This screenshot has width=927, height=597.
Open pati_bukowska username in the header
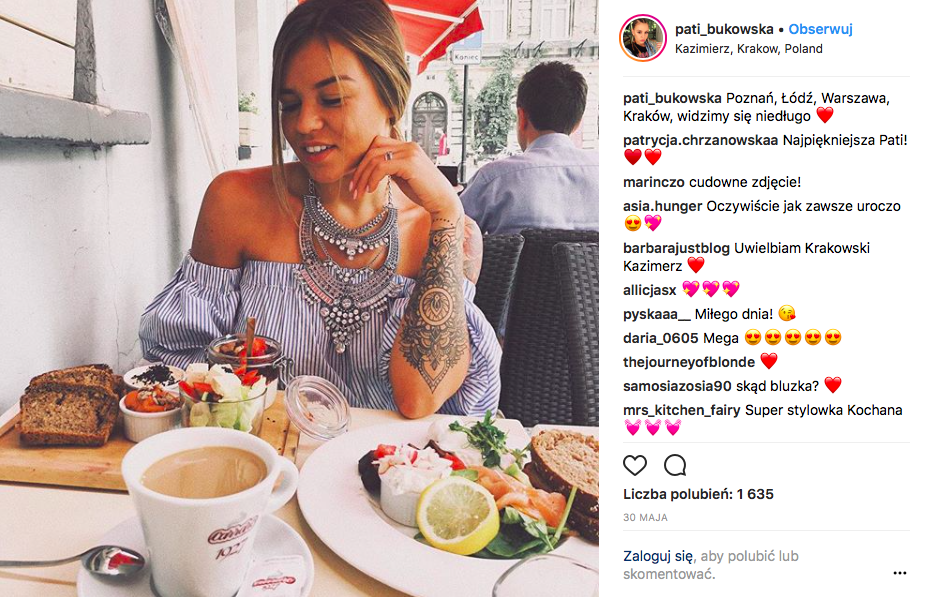pos(724,29)
